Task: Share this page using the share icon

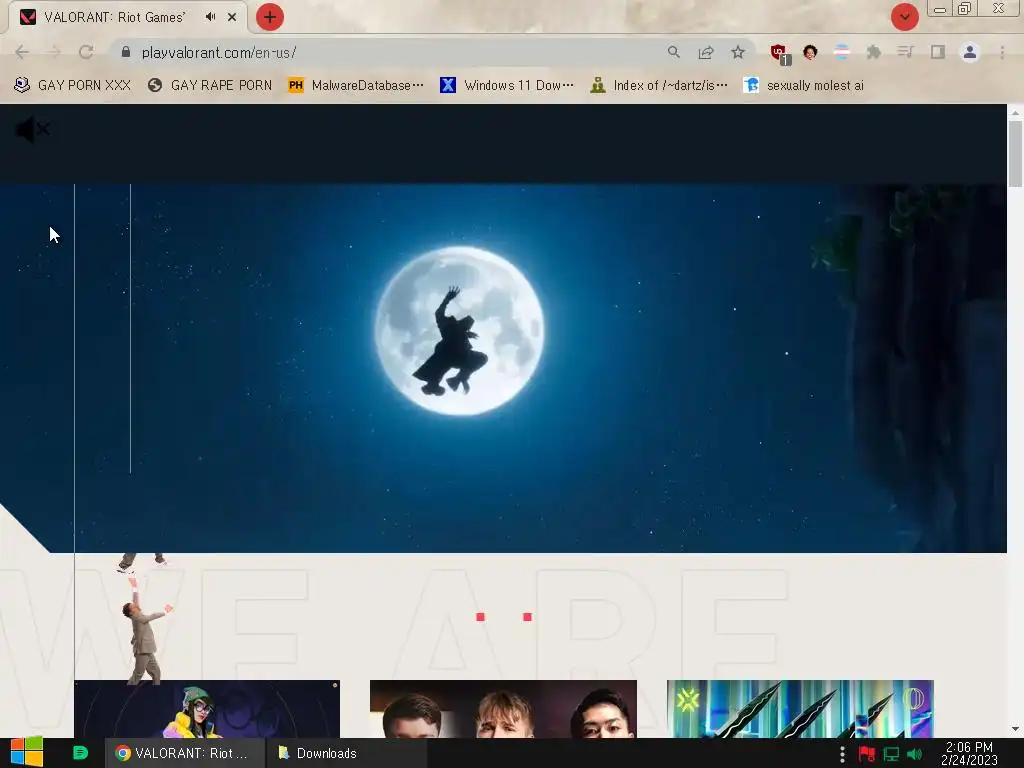Action: pos(706,52)
